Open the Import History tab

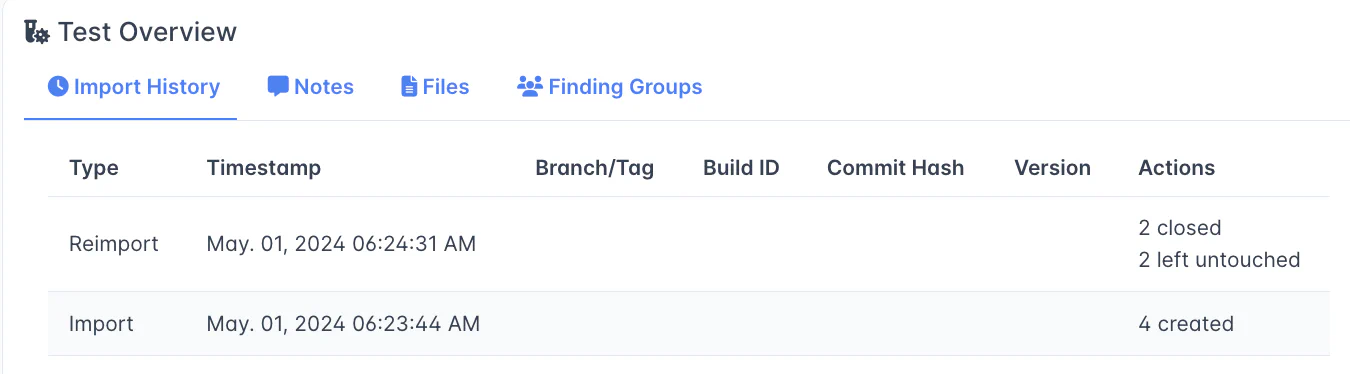click(x=134, y=87)
